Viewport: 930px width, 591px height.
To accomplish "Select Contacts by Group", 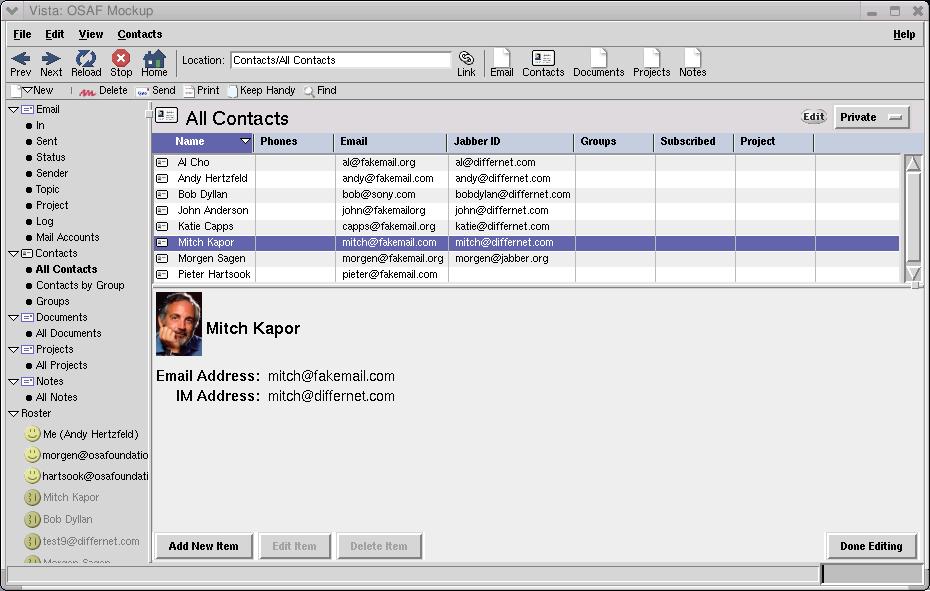I will click(80, 285).
